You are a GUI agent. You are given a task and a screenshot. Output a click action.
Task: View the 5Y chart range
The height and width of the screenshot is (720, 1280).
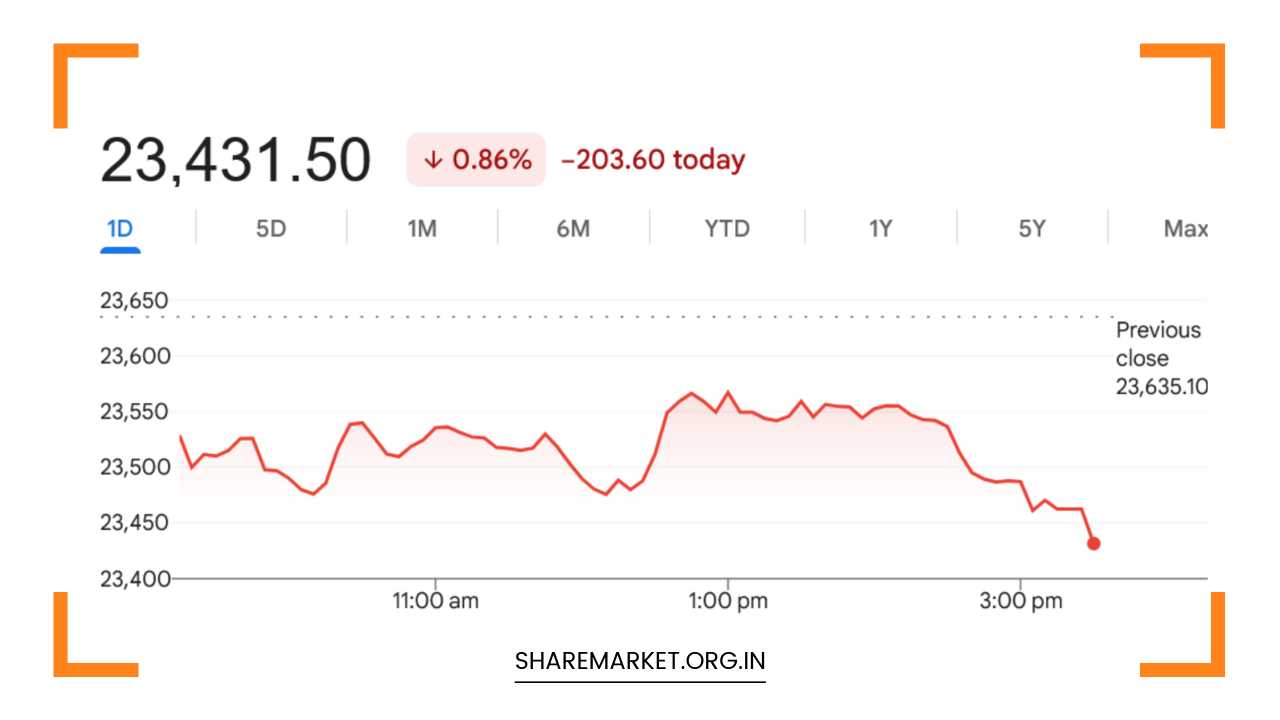(1032, 229)
